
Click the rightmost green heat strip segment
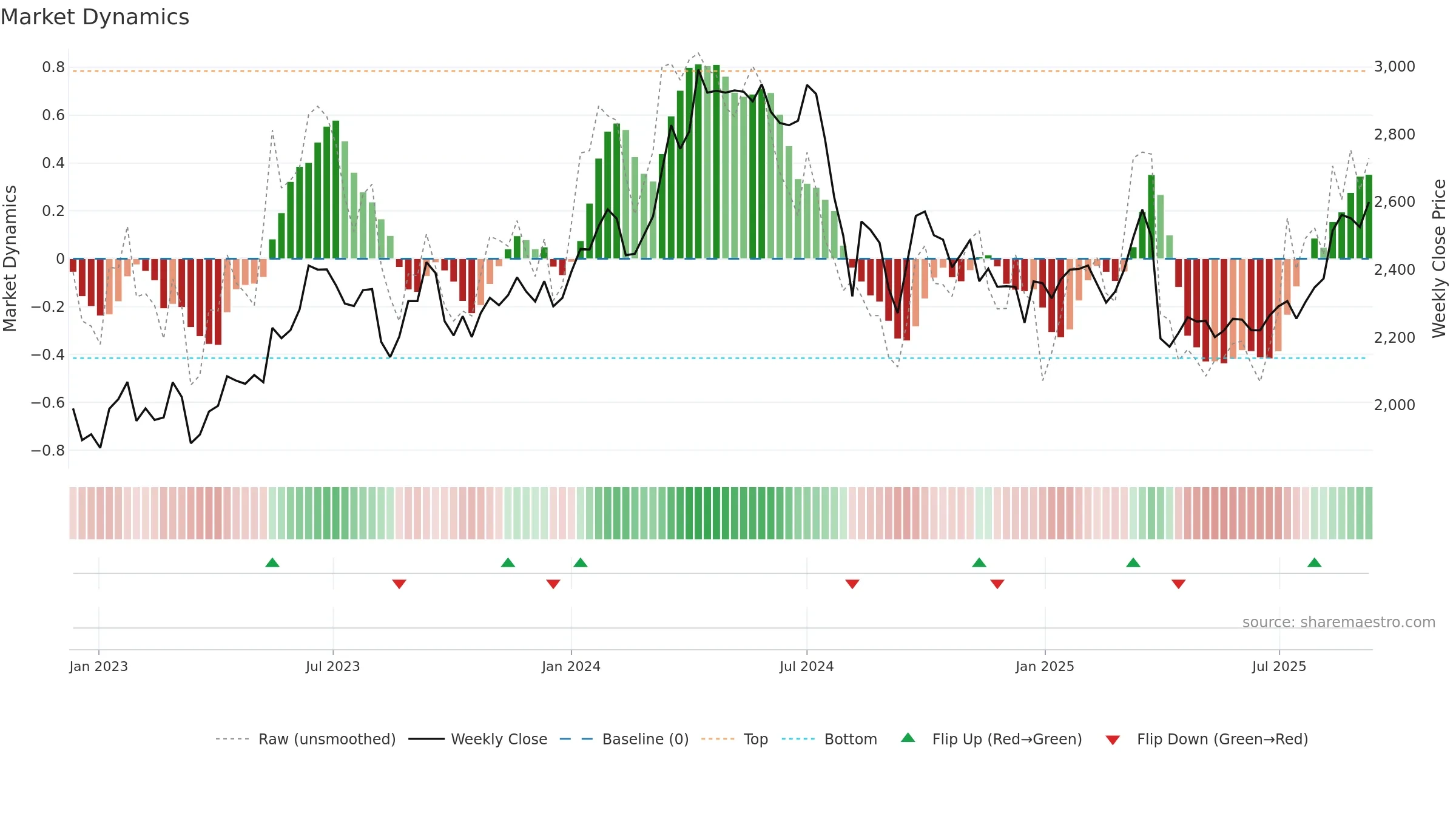(1369, 513)
